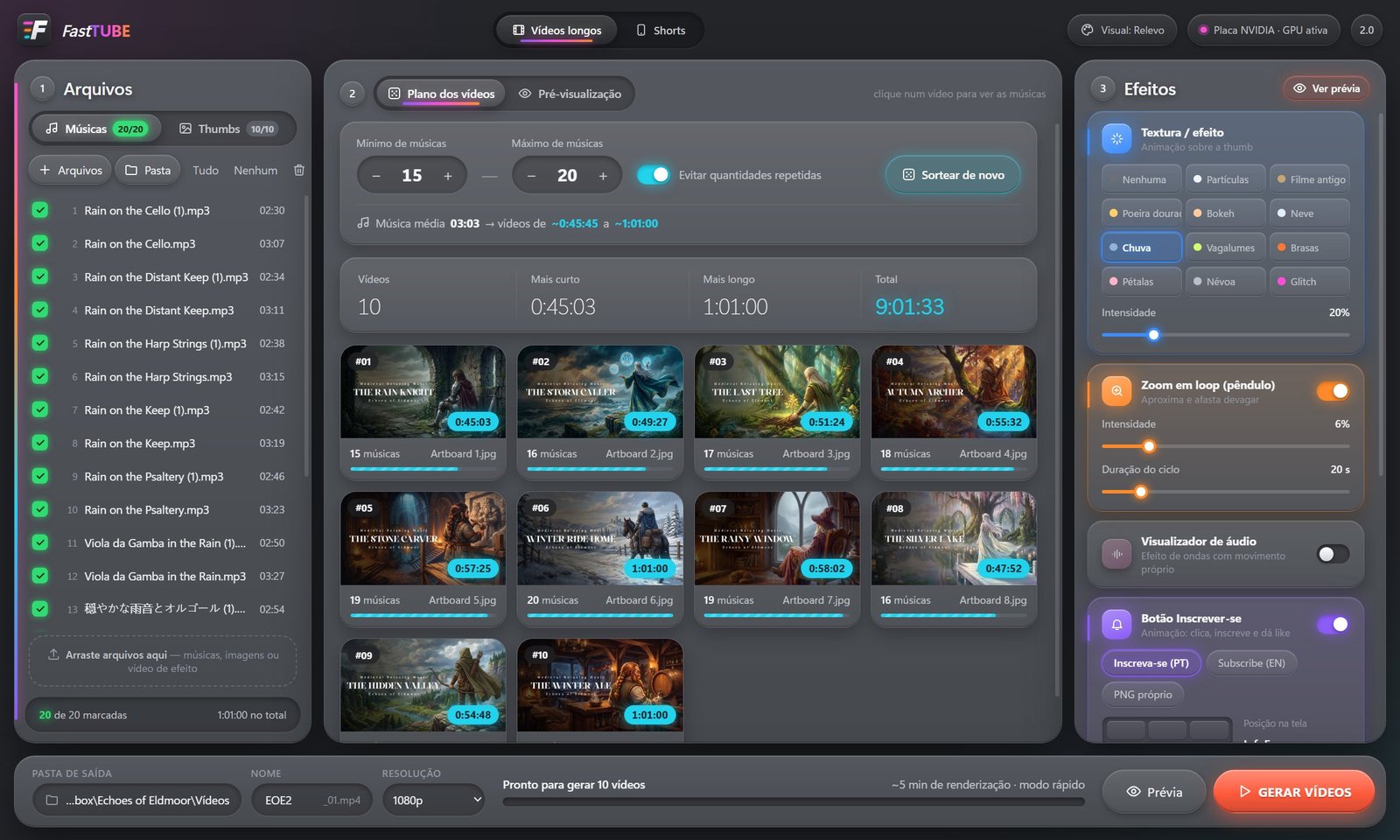Click the NOME field showing EOE2
The image size is (1400, 840).
[311, 800]
